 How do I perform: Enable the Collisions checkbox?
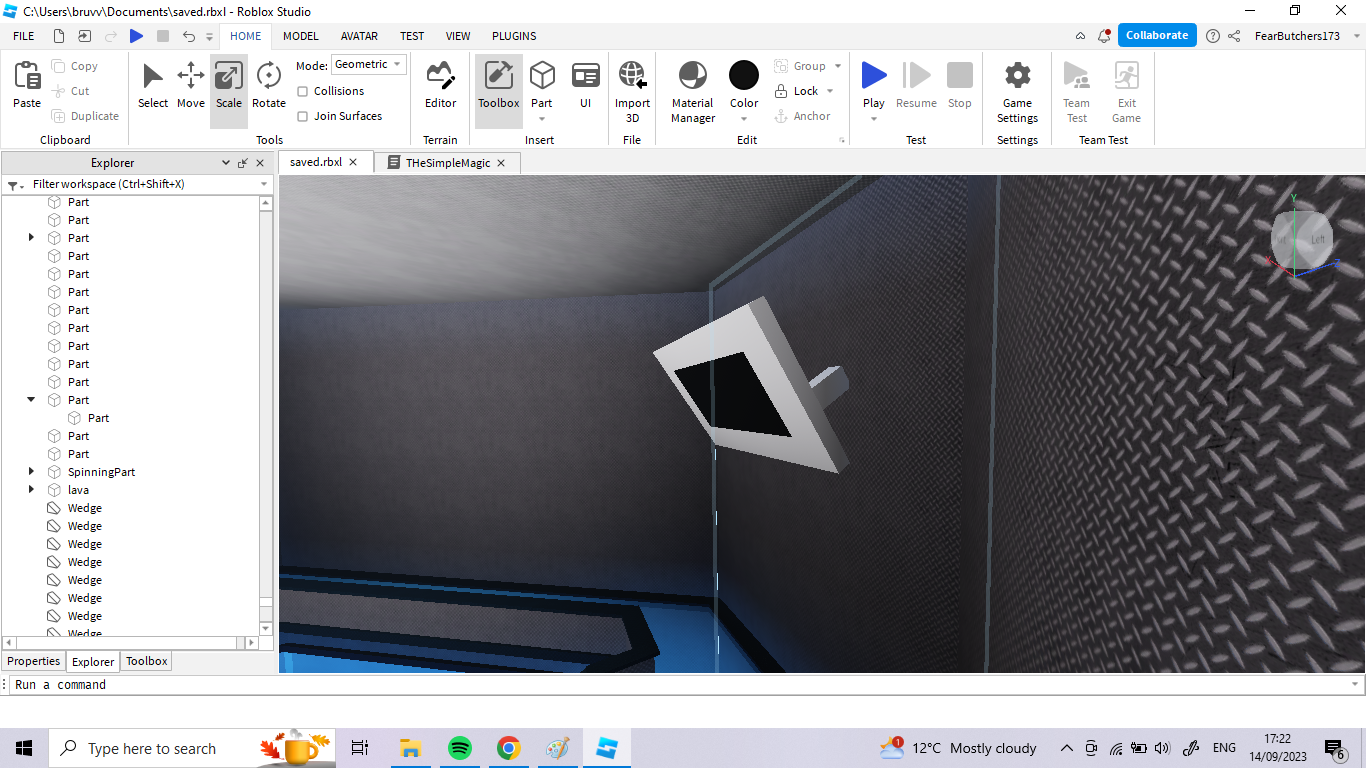pyautogui.click(x=303, y=91)
